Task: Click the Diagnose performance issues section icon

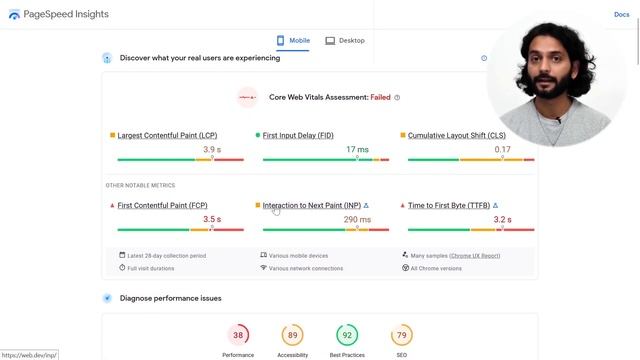Action: coord(107,298)
